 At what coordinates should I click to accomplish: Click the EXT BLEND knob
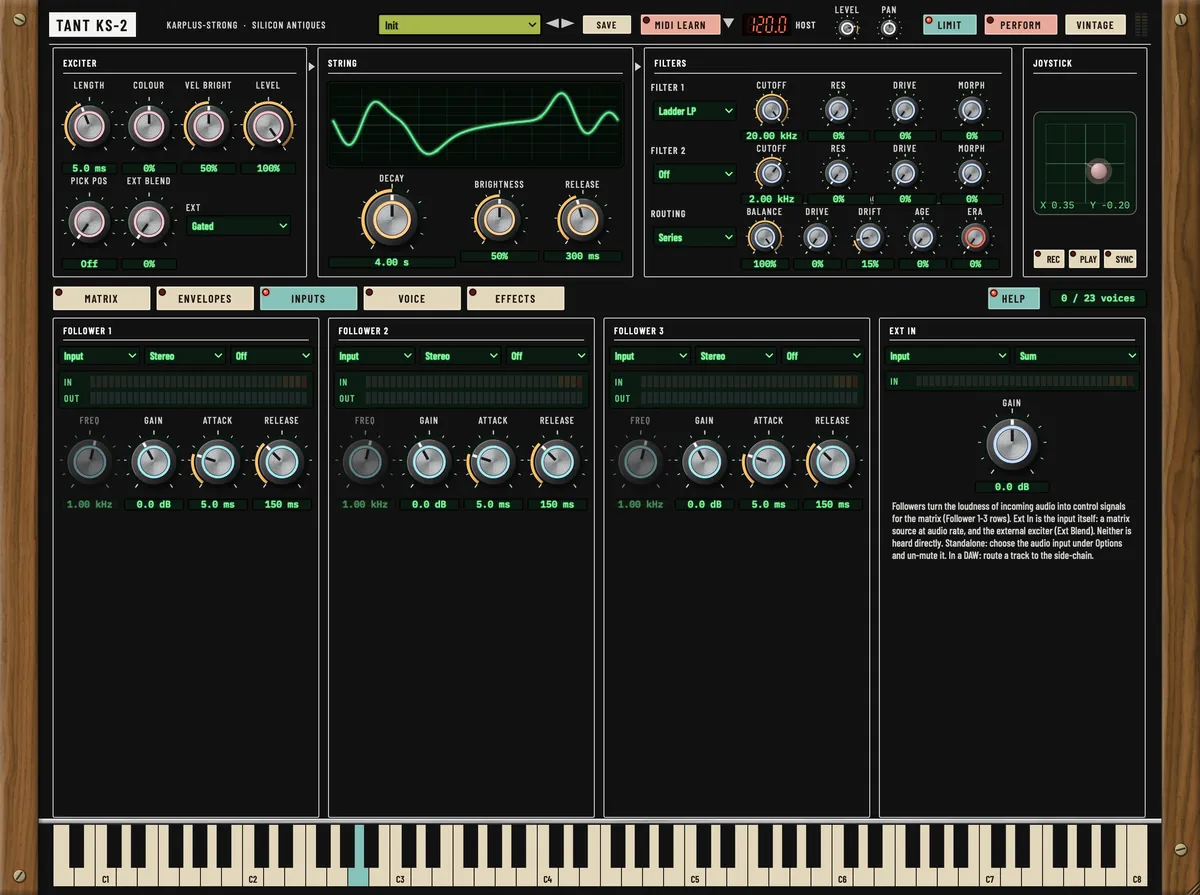pos(148,221)
